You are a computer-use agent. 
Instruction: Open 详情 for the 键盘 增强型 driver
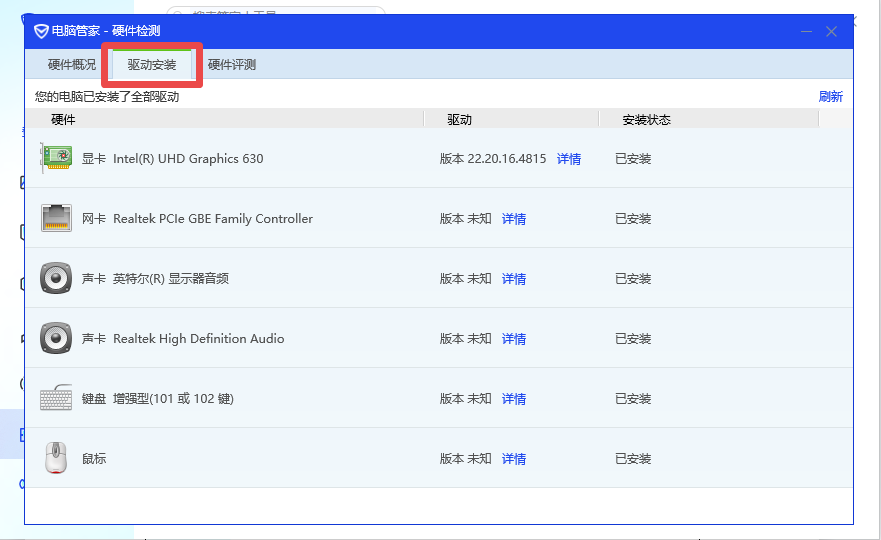514,399
